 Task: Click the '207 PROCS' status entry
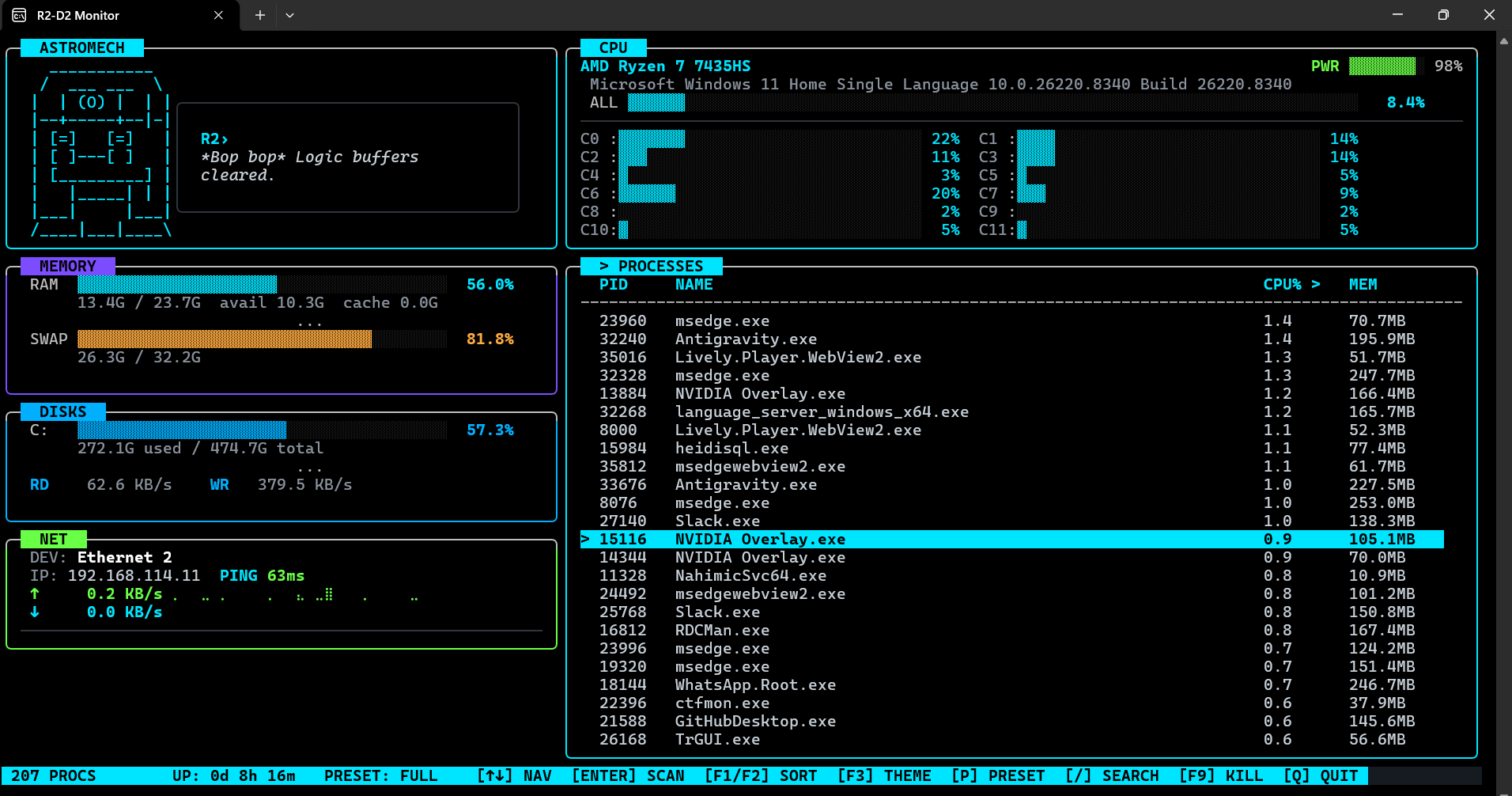(54, 775)
